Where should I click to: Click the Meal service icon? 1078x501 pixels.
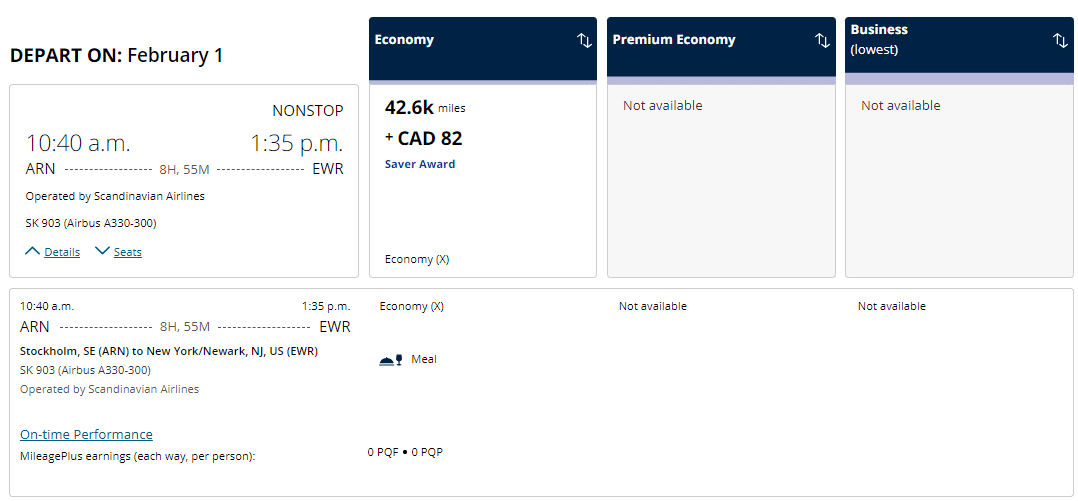pos(391,360)
